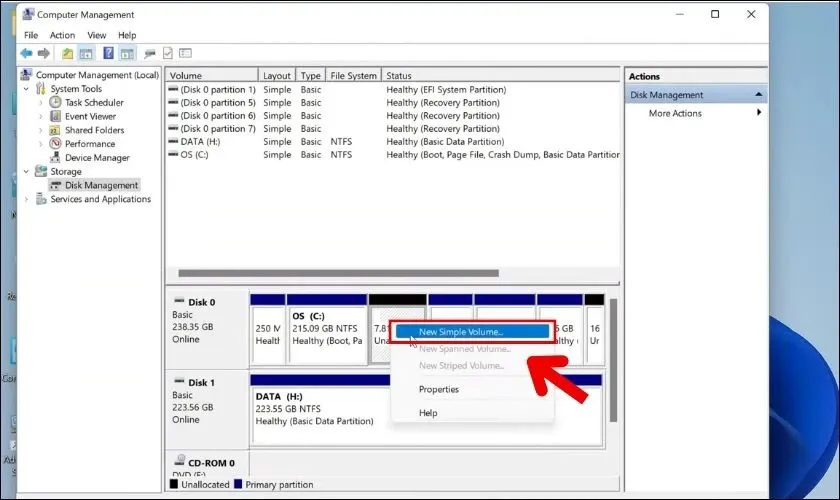
Task: Open Task Scheduler in the tree
Action: (x=96, y=102)
